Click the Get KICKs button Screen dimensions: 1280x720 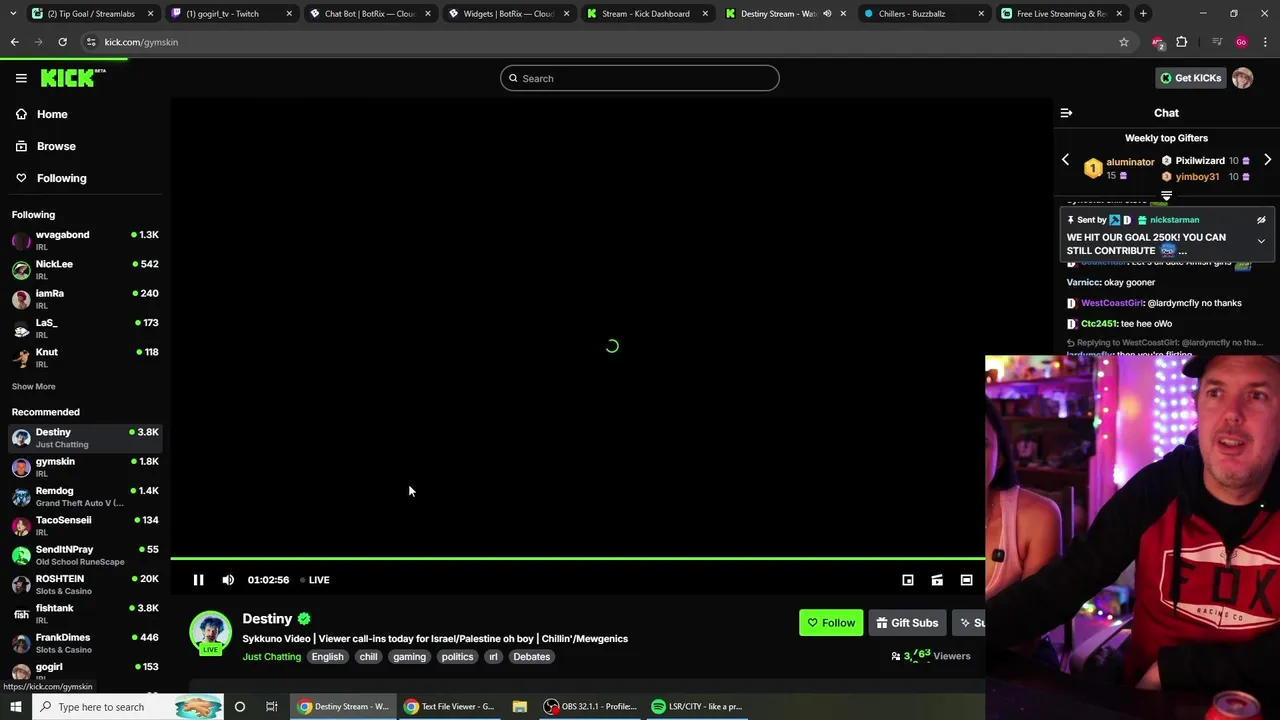point(1190,78)
